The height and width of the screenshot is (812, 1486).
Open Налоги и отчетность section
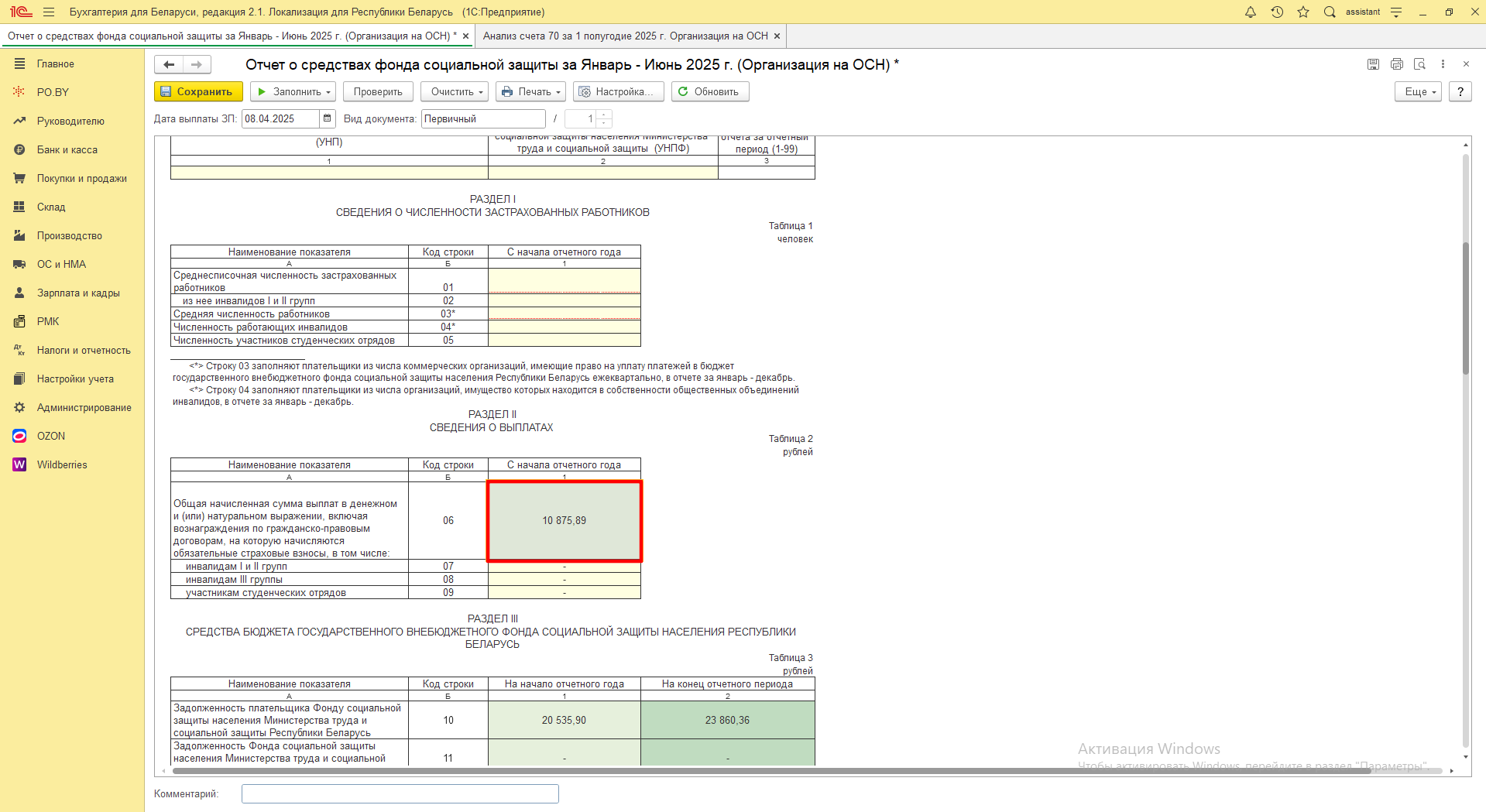coord(83,350)
